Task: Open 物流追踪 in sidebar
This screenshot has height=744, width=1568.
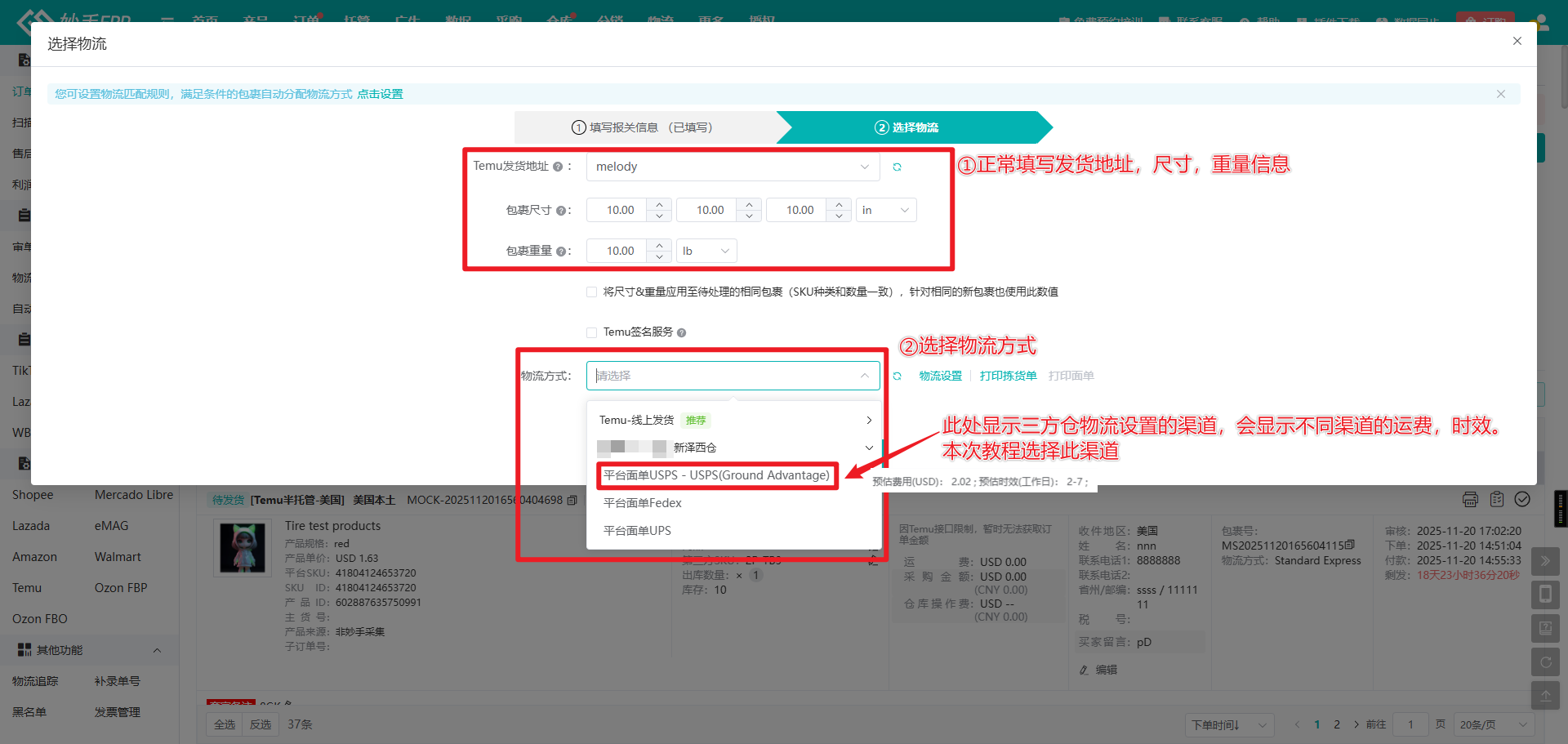Action: (35, 681)
